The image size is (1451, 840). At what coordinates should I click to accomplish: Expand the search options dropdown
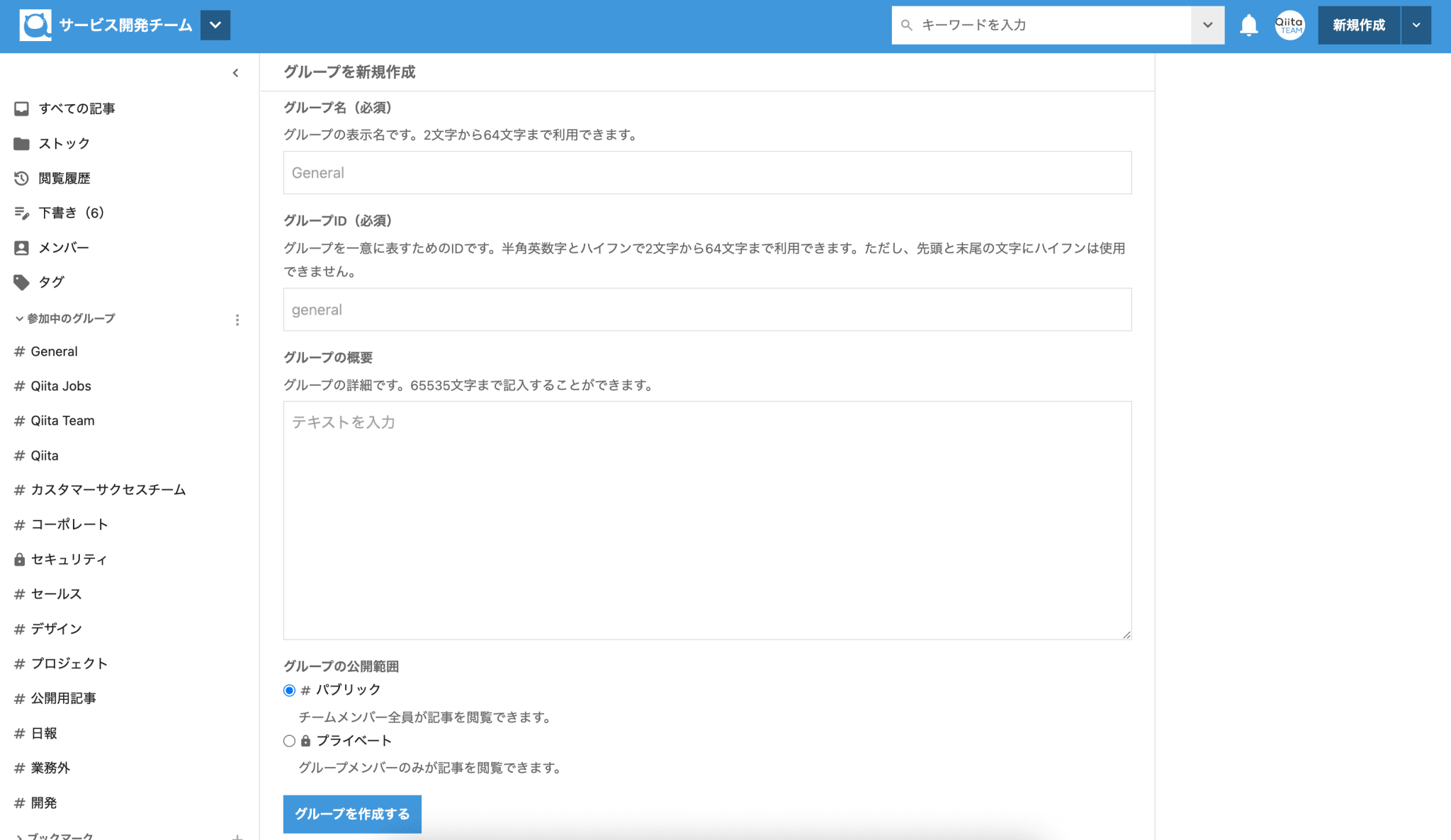click(1207, 25)
